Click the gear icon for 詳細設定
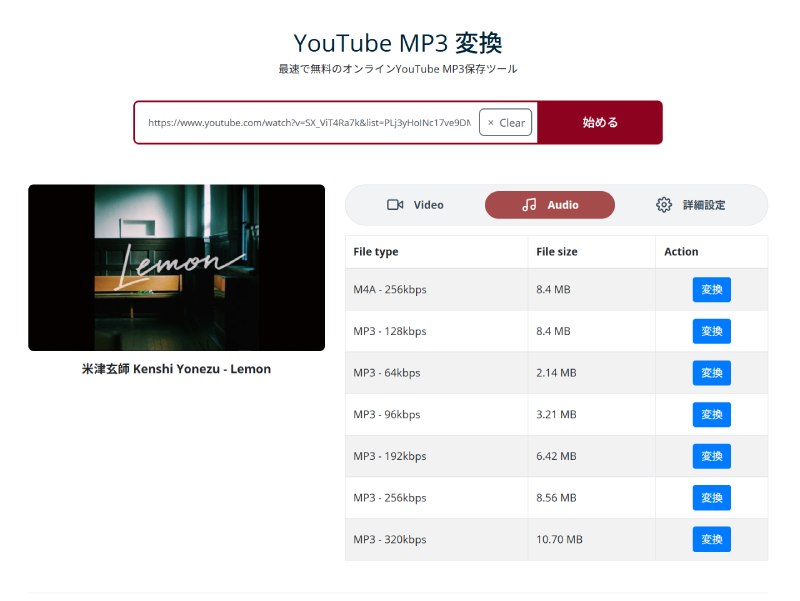 point(664,205)
